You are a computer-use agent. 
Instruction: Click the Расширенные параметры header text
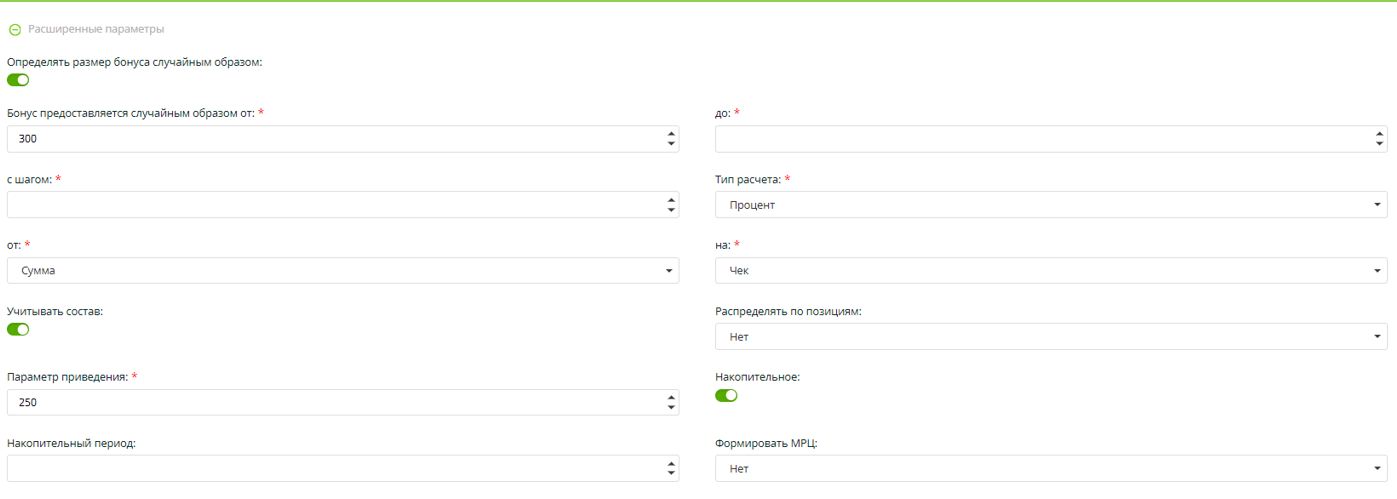[x=96, y=30]
